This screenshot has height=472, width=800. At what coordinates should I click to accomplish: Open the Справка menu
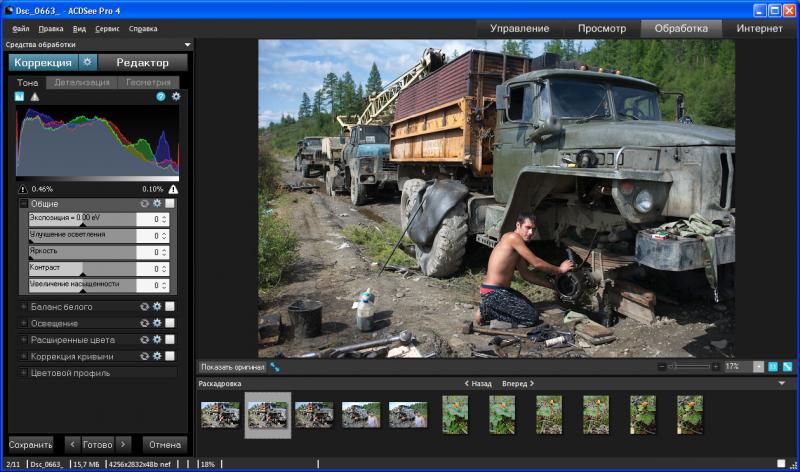pos(143,29)
